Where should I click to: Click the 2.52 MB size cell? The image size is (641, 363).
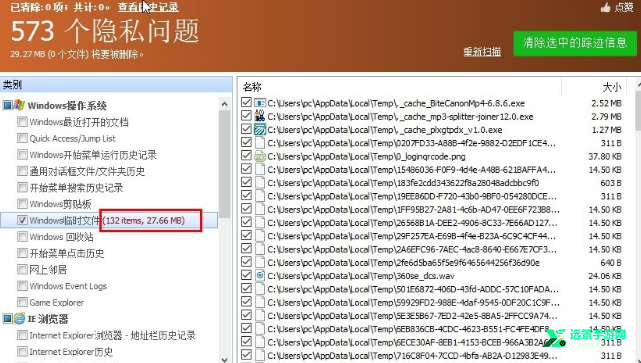606,103
